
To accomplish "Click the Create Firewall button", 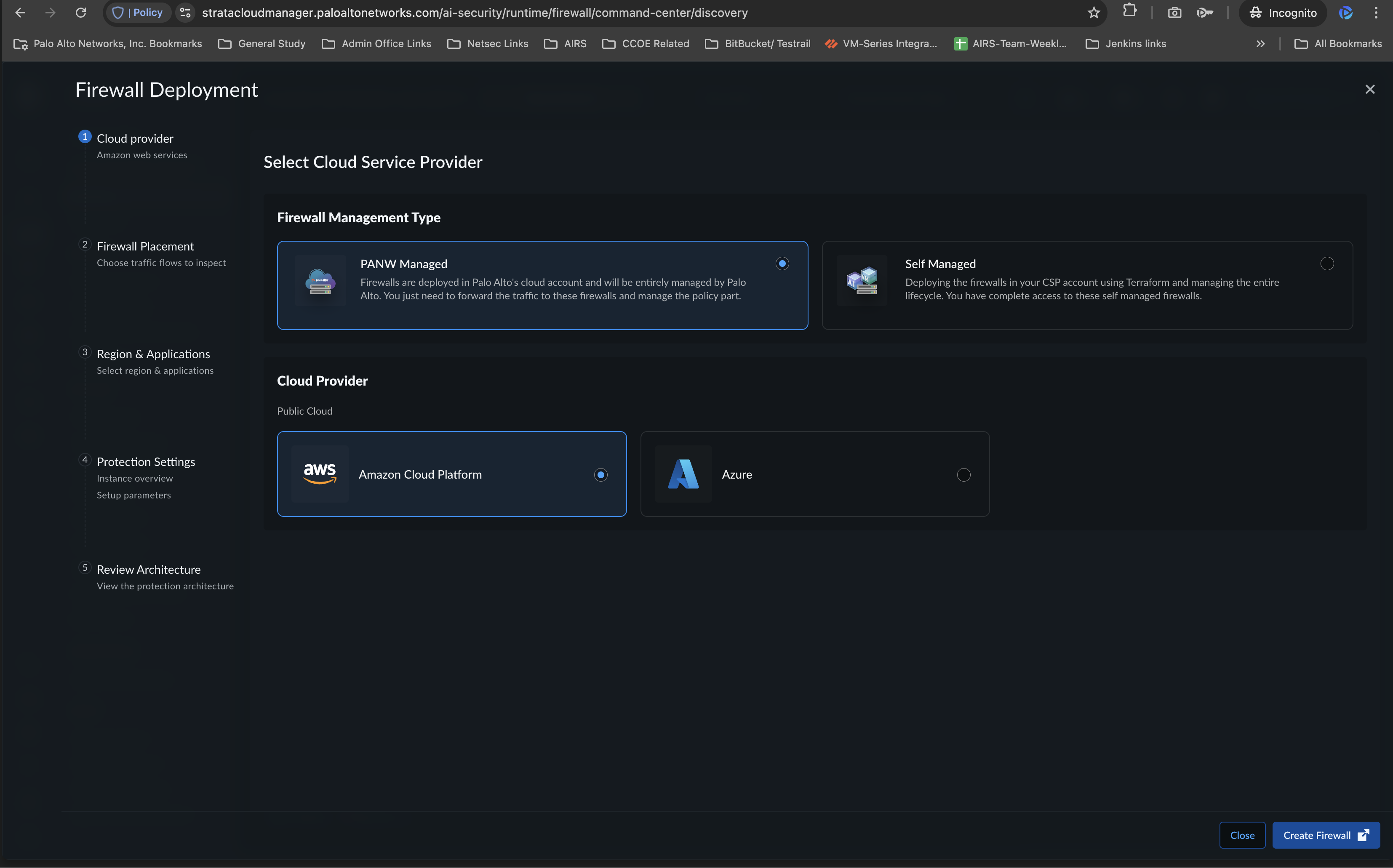I will click(x=1325, y=835).
